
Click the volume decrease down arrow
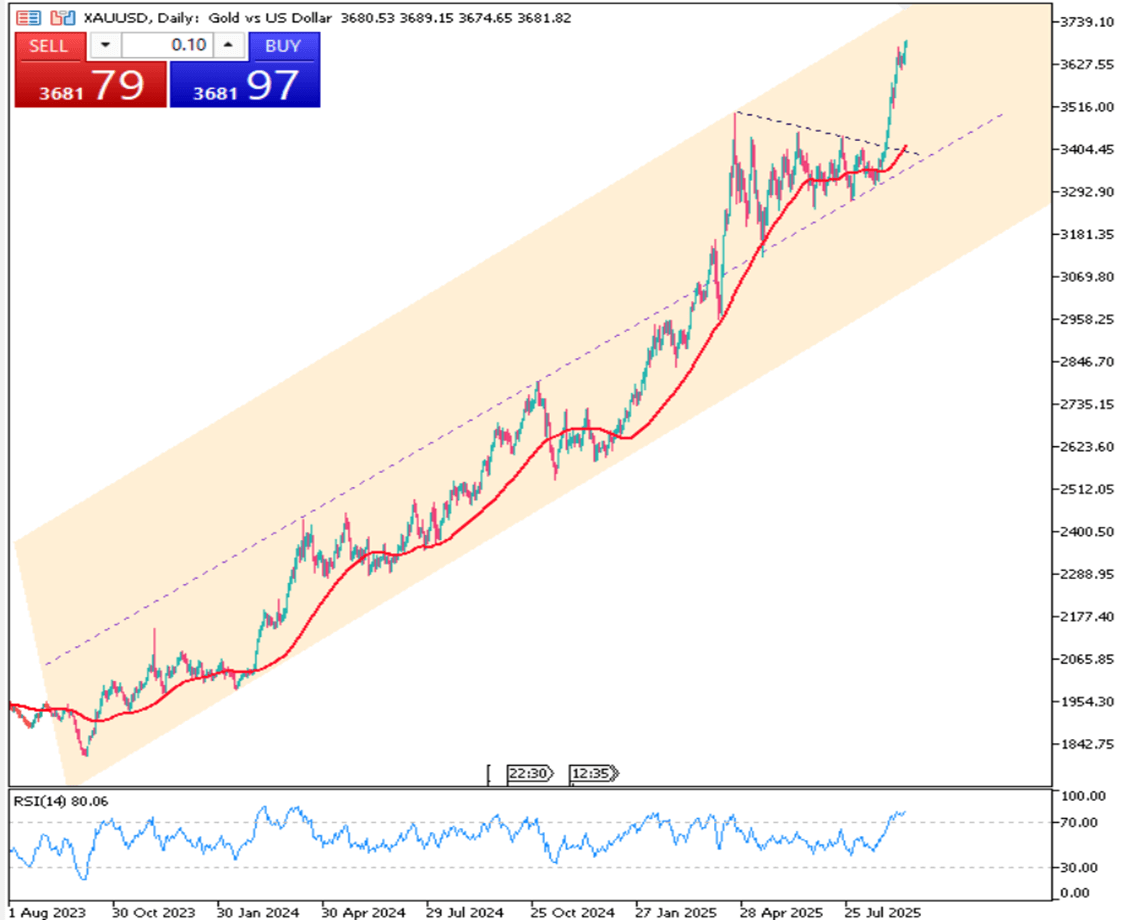tap(106, 46)
